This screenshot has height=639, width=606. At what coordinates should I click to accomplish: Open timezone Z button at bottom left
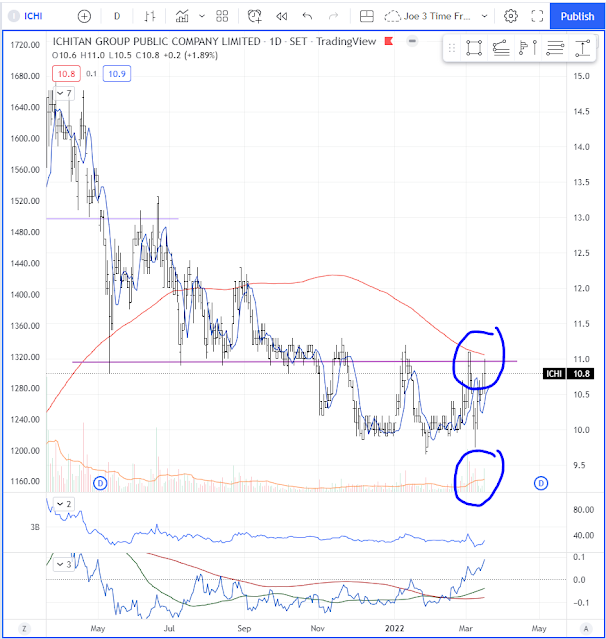[24, 629]
